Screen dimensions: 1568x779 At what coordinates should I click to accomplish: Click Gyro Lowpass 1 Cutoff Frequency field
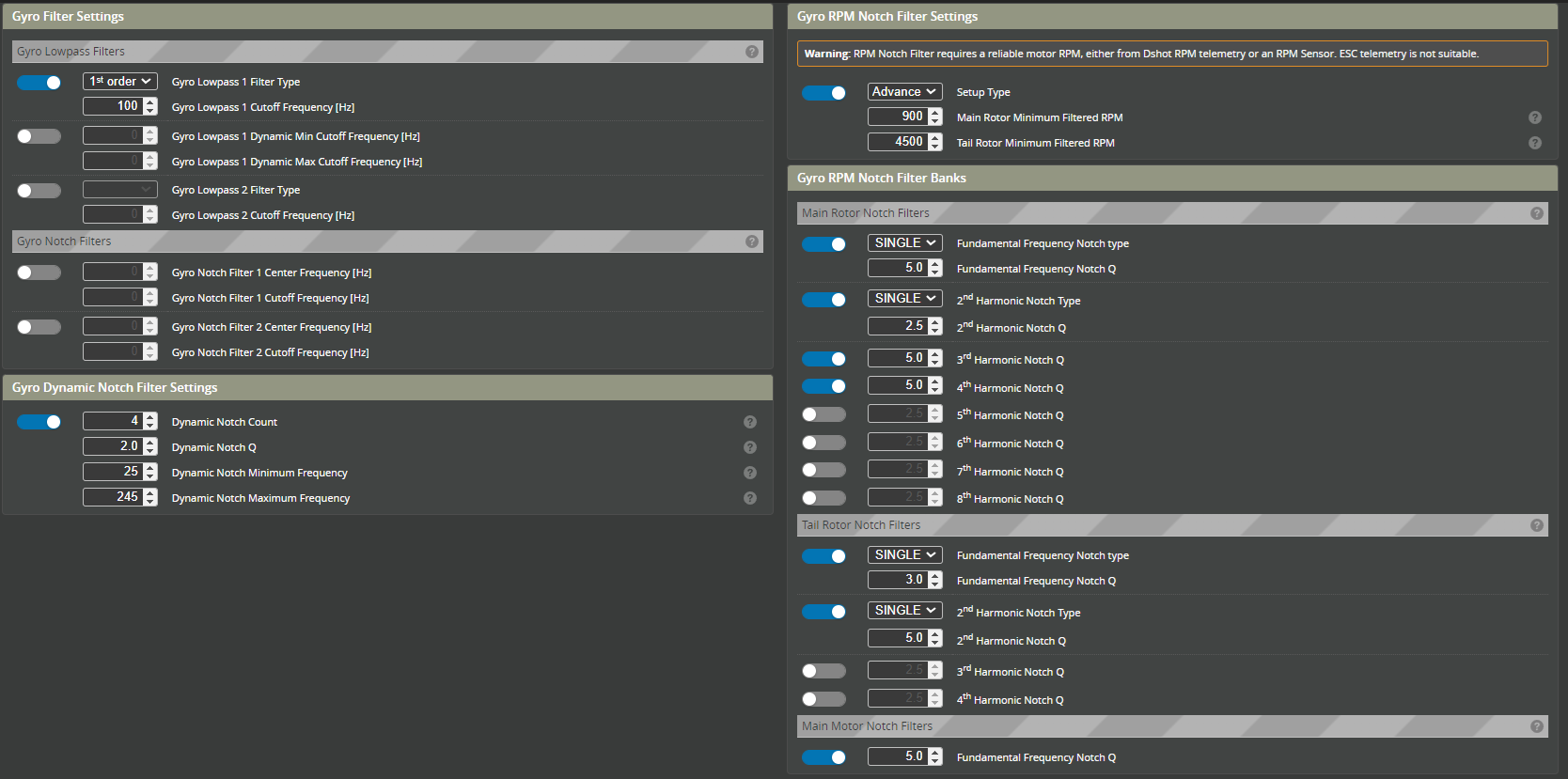pos(112,106)
